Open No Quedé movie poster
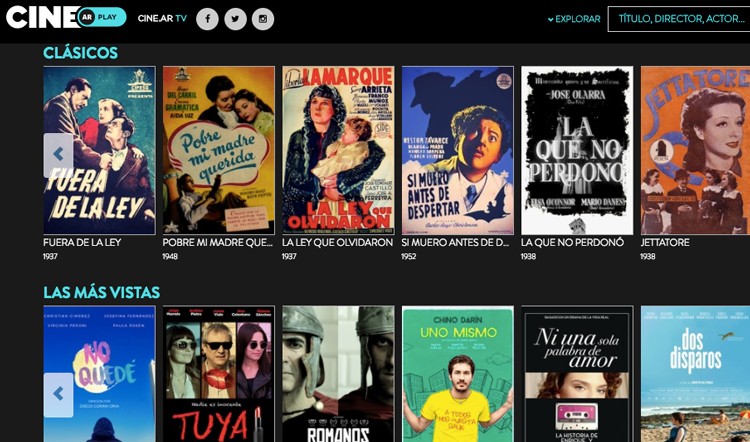Image resolution: width=750 pixels, height=442 pixels. pyautogui.click(x=99, y=374)
